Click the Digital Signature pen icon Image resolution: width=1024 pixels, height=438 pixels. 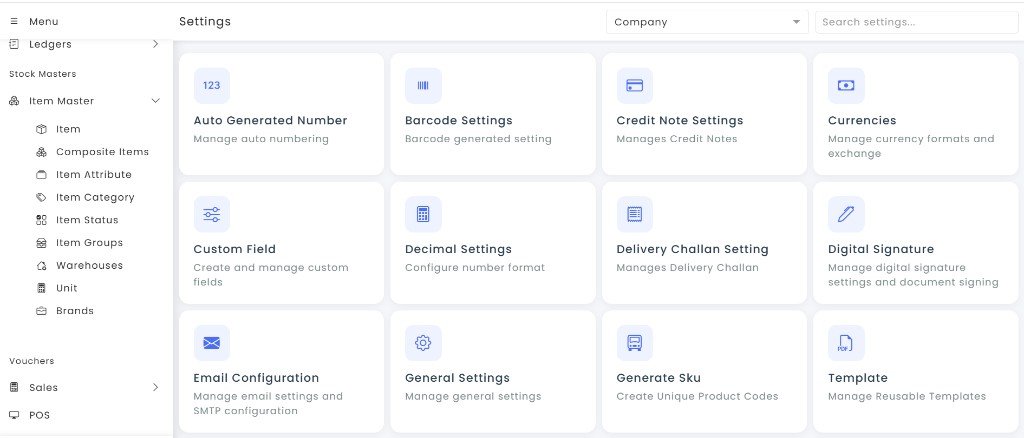click(846, 214)
